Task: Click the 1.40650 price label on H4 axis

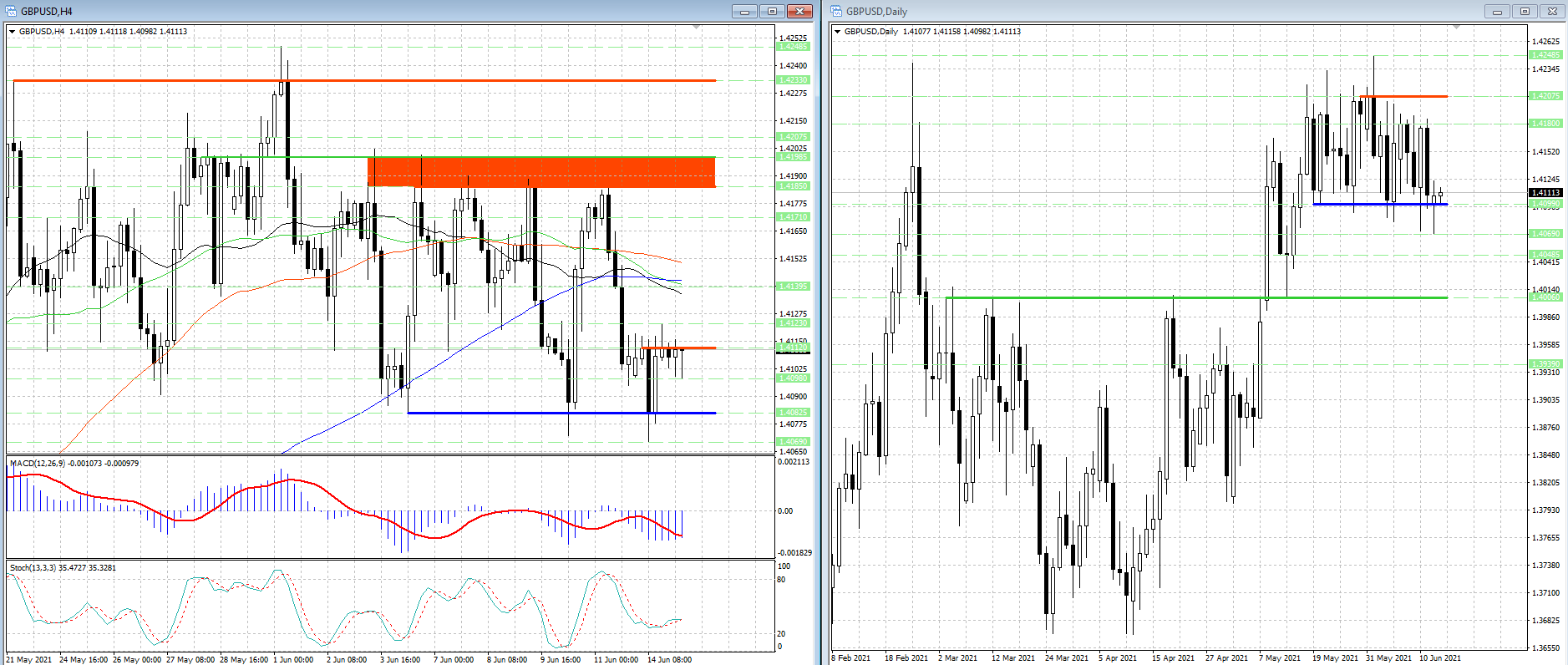Action: point(794,452)
